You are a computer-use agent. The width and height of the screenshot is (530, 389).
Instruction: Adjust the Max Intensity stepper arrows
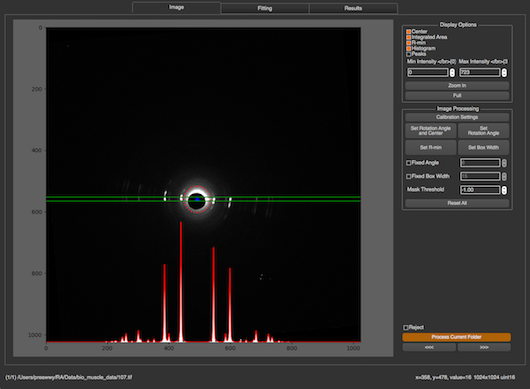pyautogui.click(x=504, y=72)
